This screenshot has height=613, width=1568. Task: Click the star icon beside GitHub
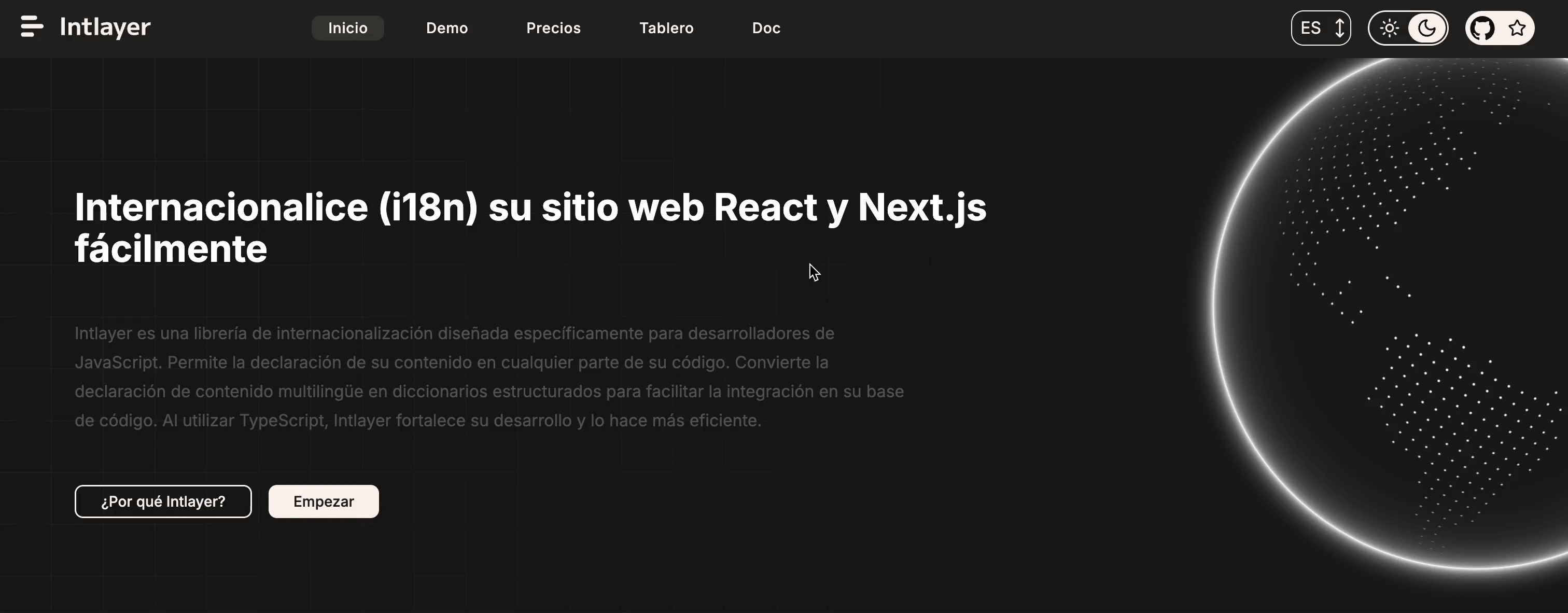click(x=1518, y=28)
